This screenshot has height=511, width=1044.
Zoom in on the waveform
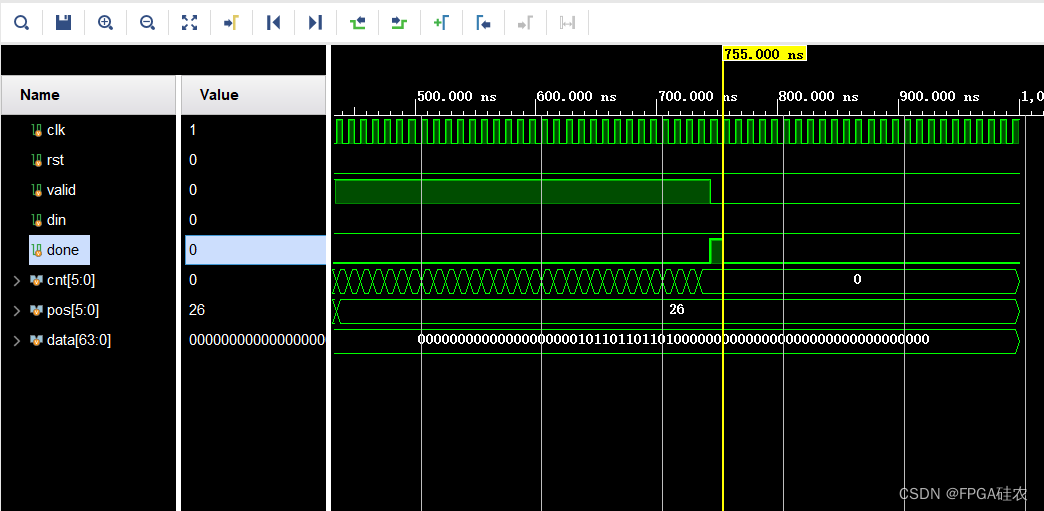pos(105,23)
